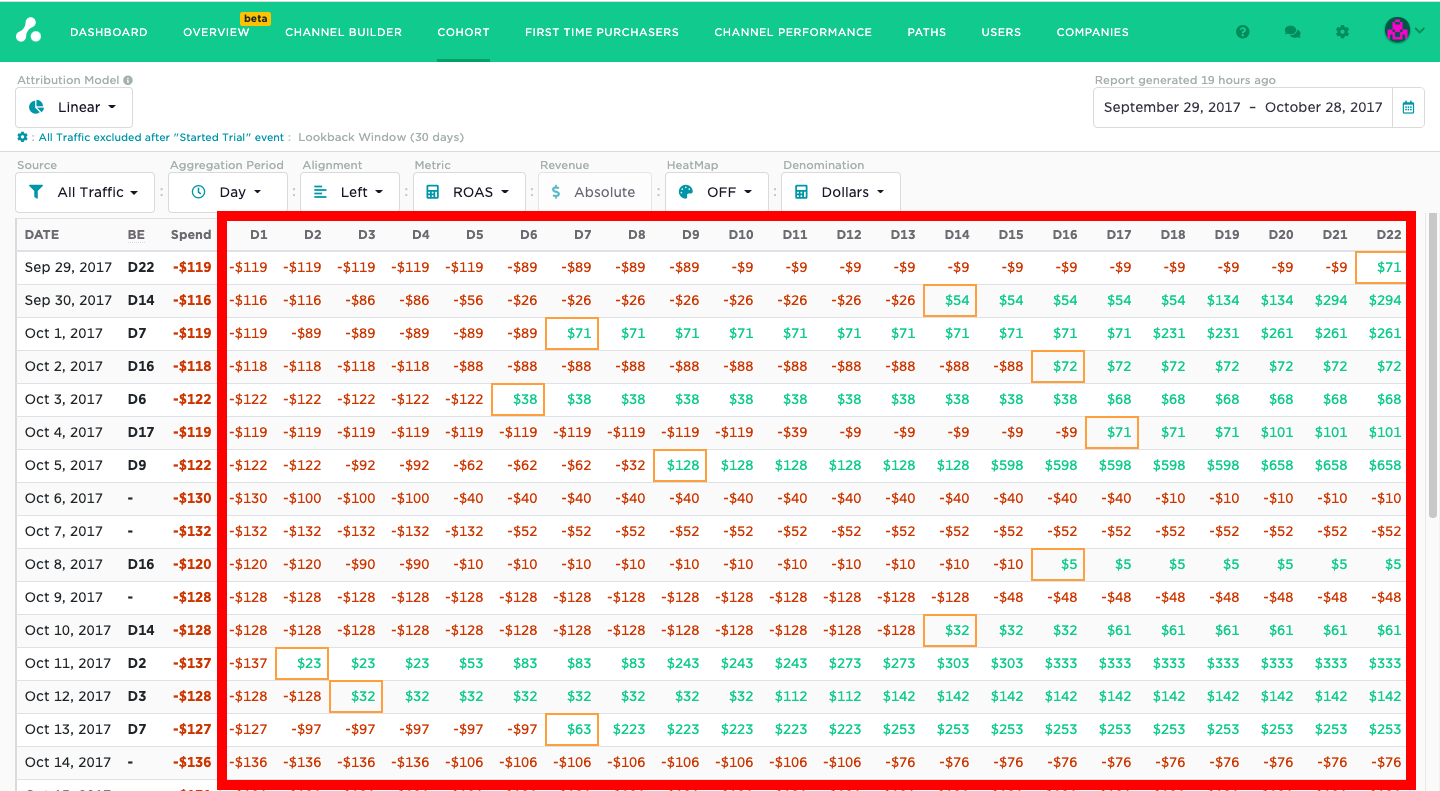Image resolution: width=1440 pixels, height=791 pixels.
Task: Open First Time Purchasers tab
Action: coord(602,32)
